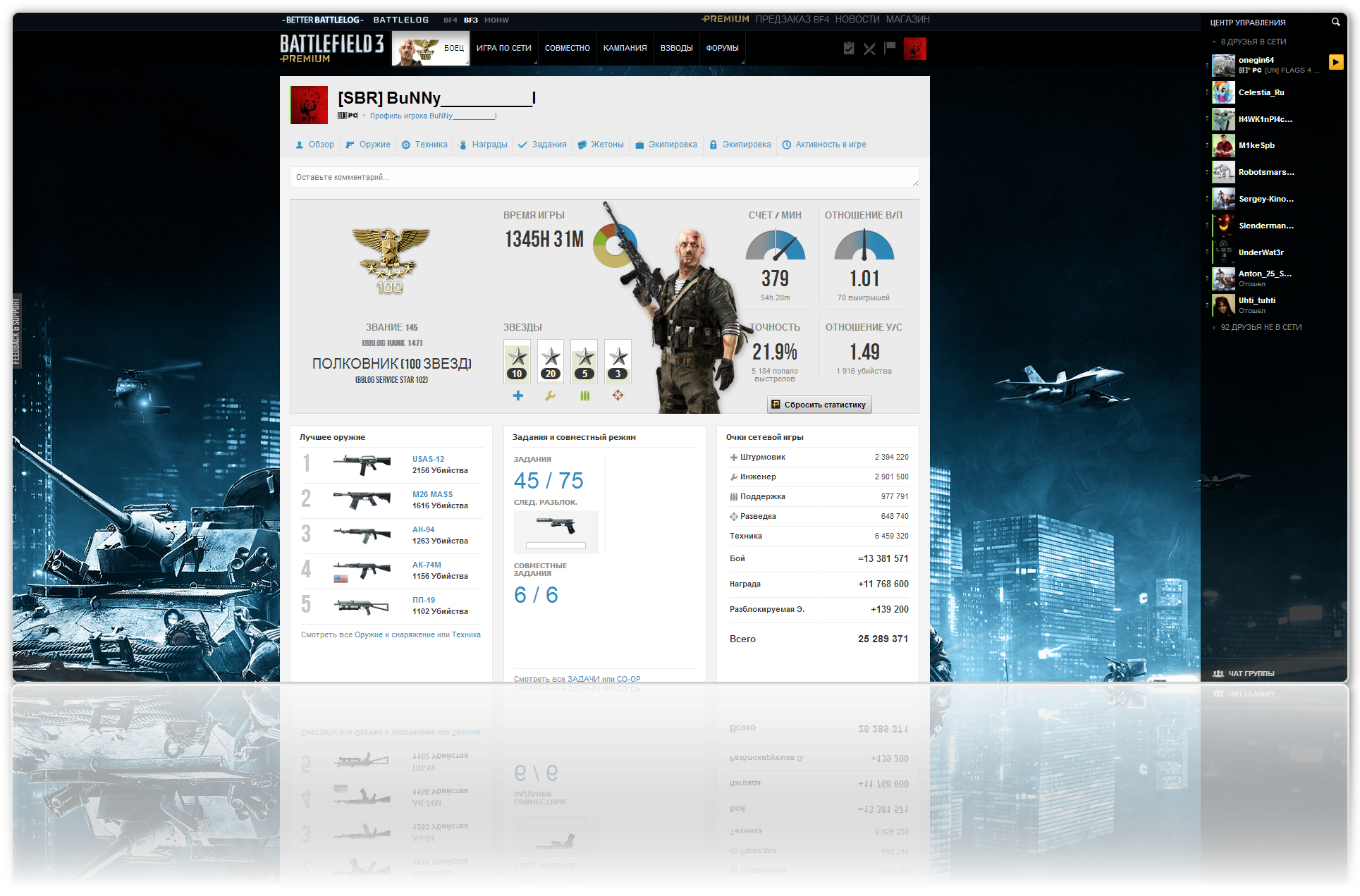Open Celestia_Ru's avatar in friends list
The height and width of the screenshot is (896, 1360).
click(1223, 92)
